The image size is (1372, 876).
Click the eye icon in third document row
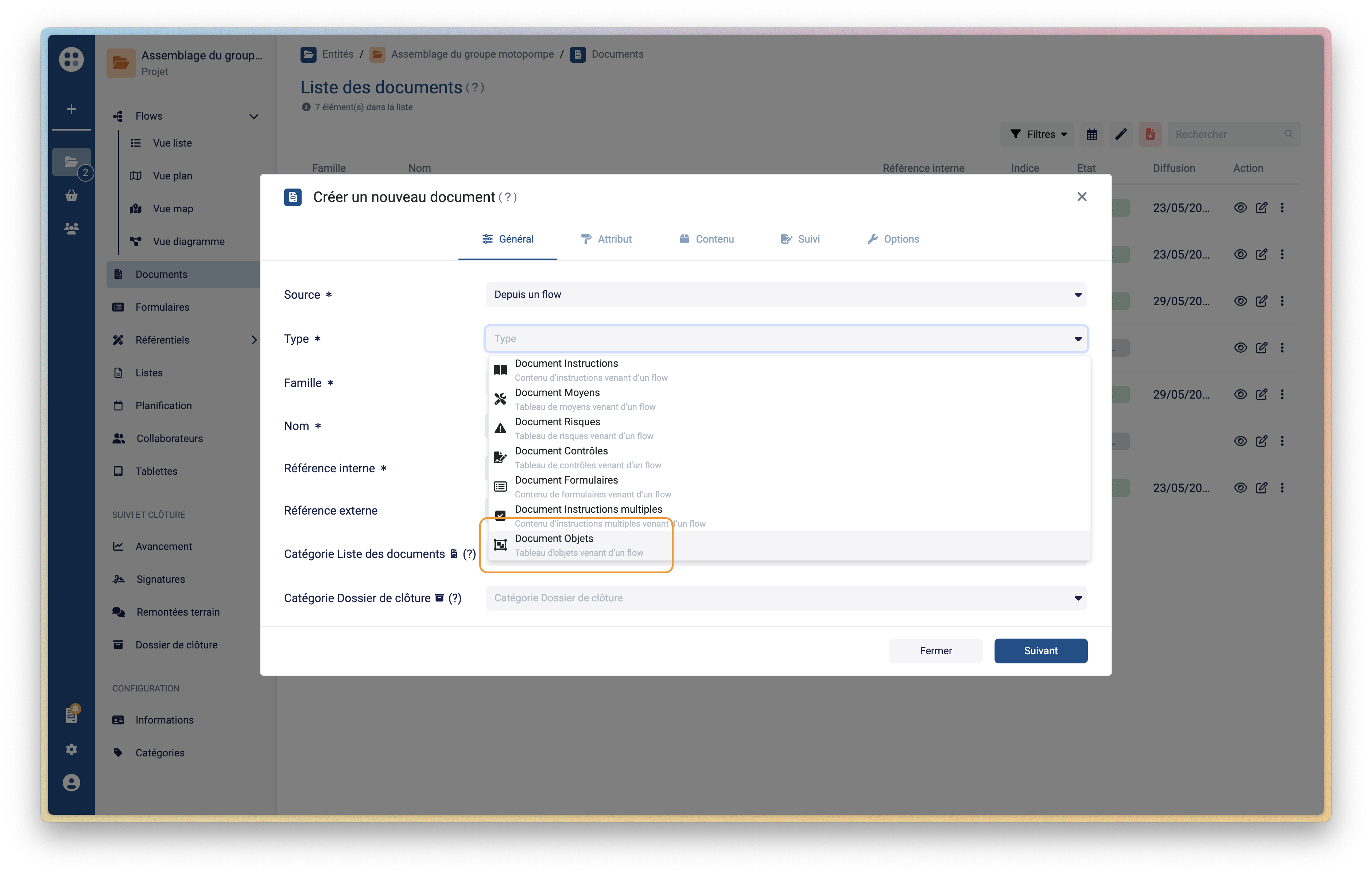[x=1240, y=301]
